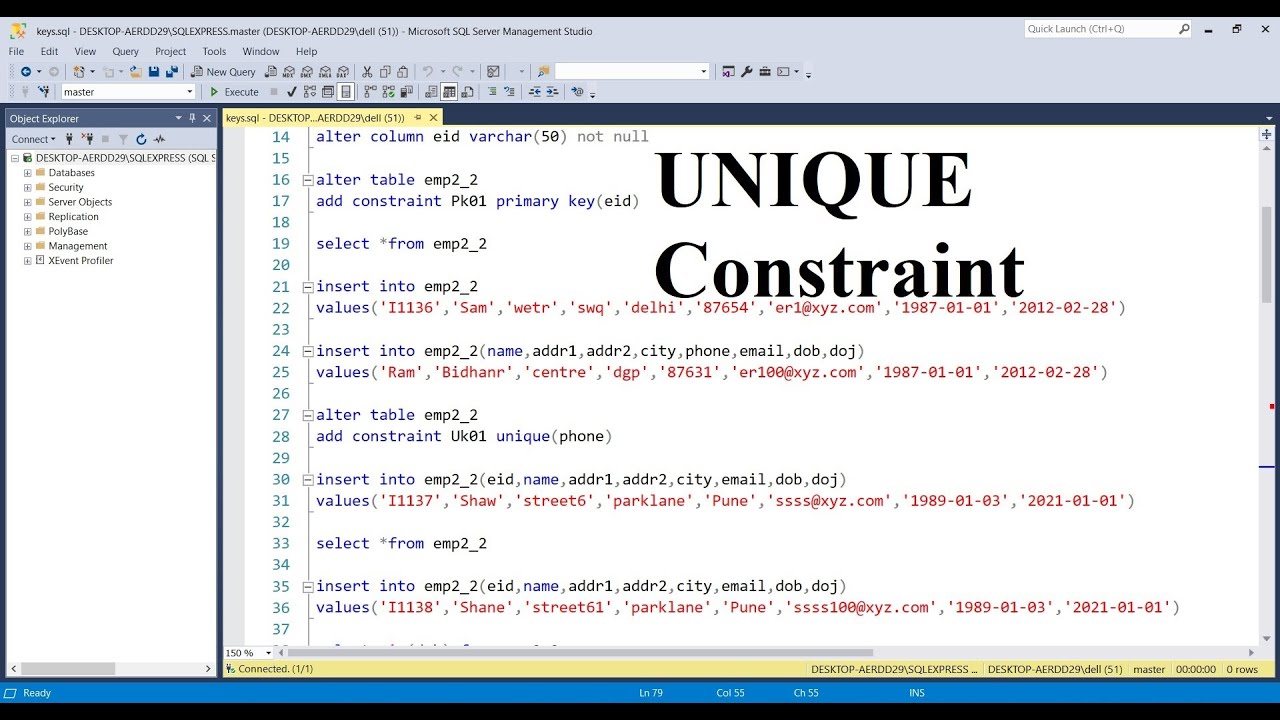Viewport: 1280px width, 720px height.
Task: Click the Toolbox icon in the toolbar
Action: [x=765, y=72]
